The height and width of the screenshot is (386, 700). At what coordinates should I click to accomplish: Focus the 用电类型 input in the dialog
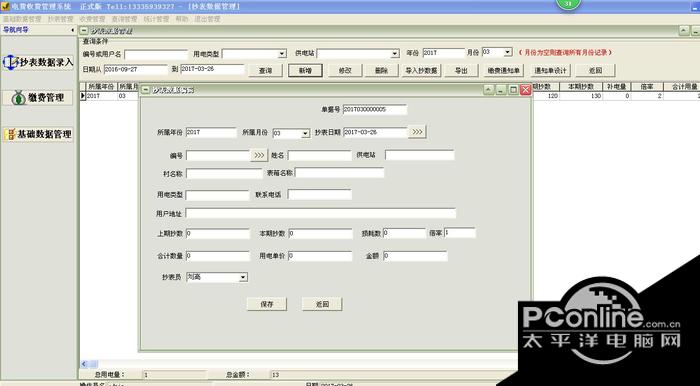(217, 195)
